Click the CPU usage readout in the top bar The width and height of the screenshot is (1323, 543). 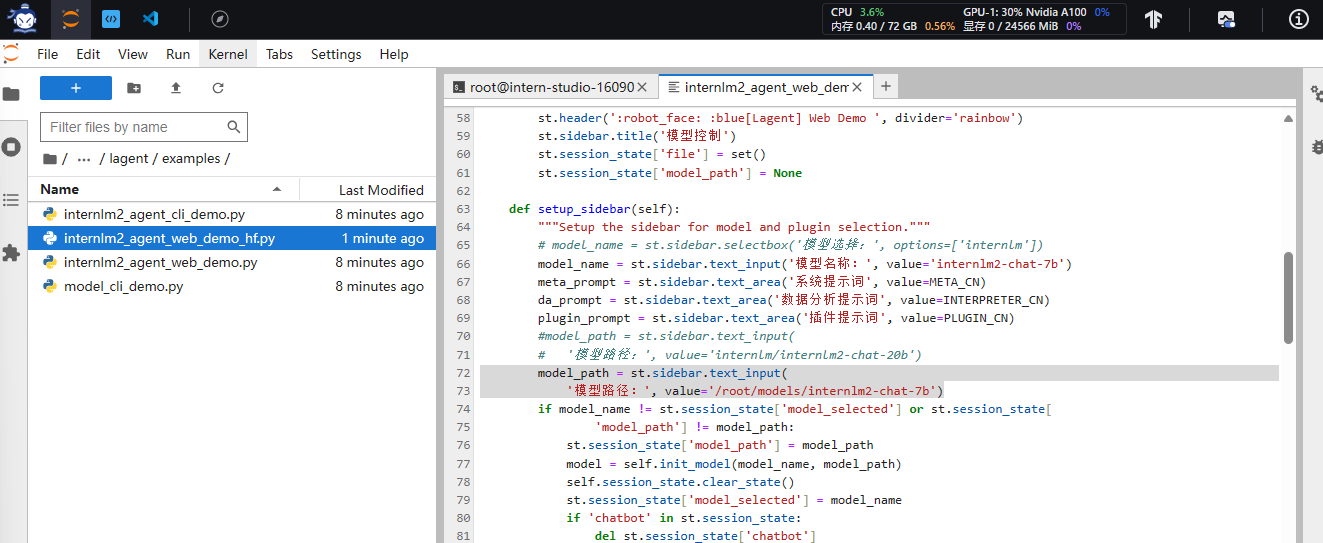coord(858,12)
